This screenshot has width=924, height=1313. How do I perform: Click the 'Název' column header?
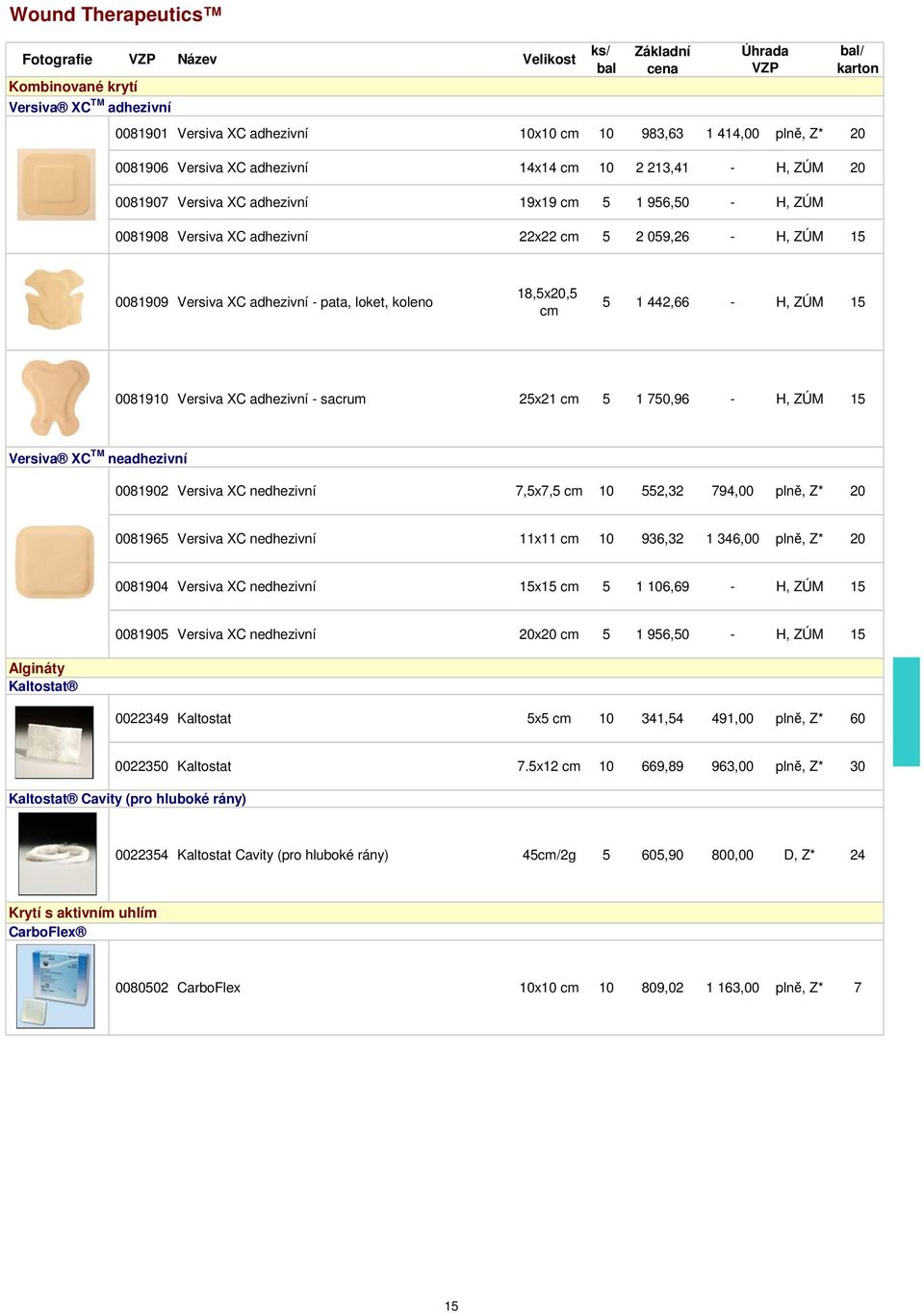pyautogui.click(x=197, y=60)
